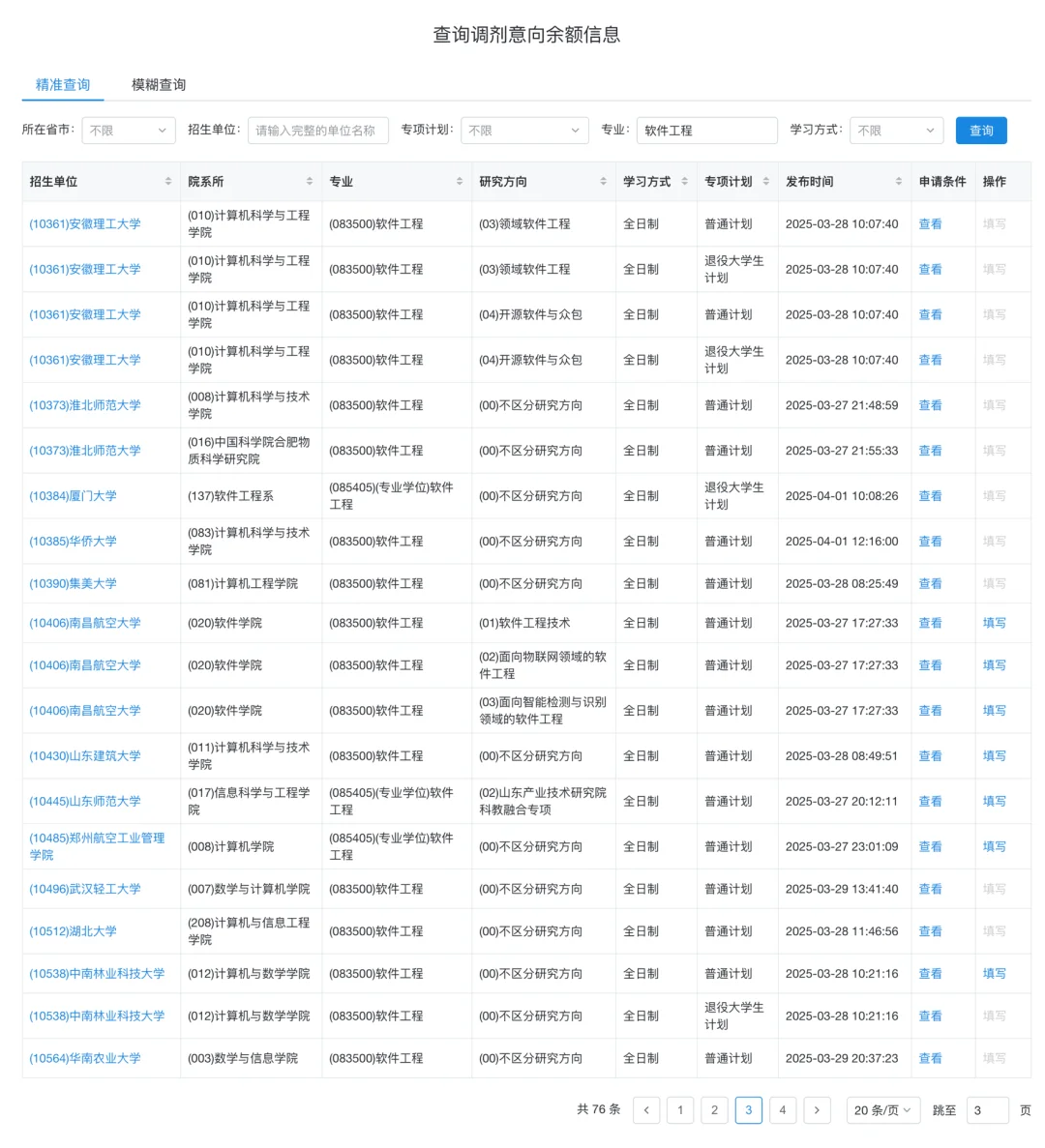Click 填写 for 郑州航空工业管理学院 row
This screenshot has height=1148, width=1045.
pos(994,846)
